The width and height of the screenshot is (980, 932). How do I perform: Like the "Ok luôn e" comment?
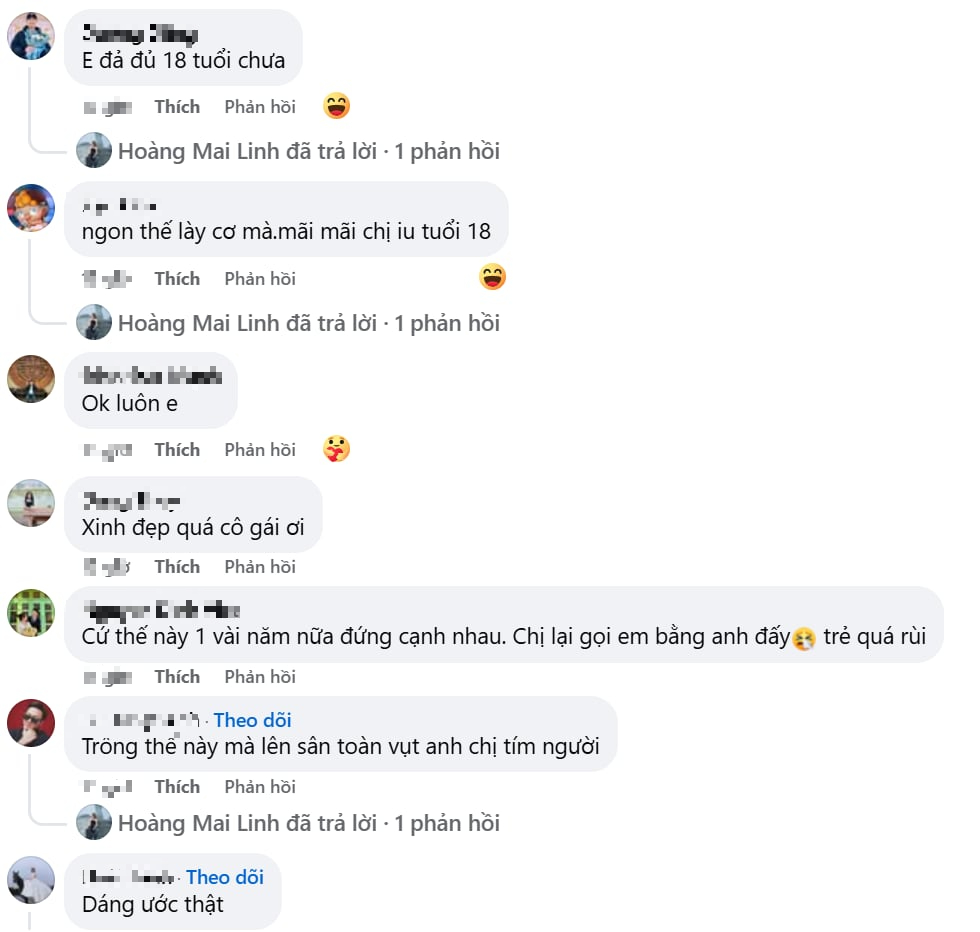point(177,450)
